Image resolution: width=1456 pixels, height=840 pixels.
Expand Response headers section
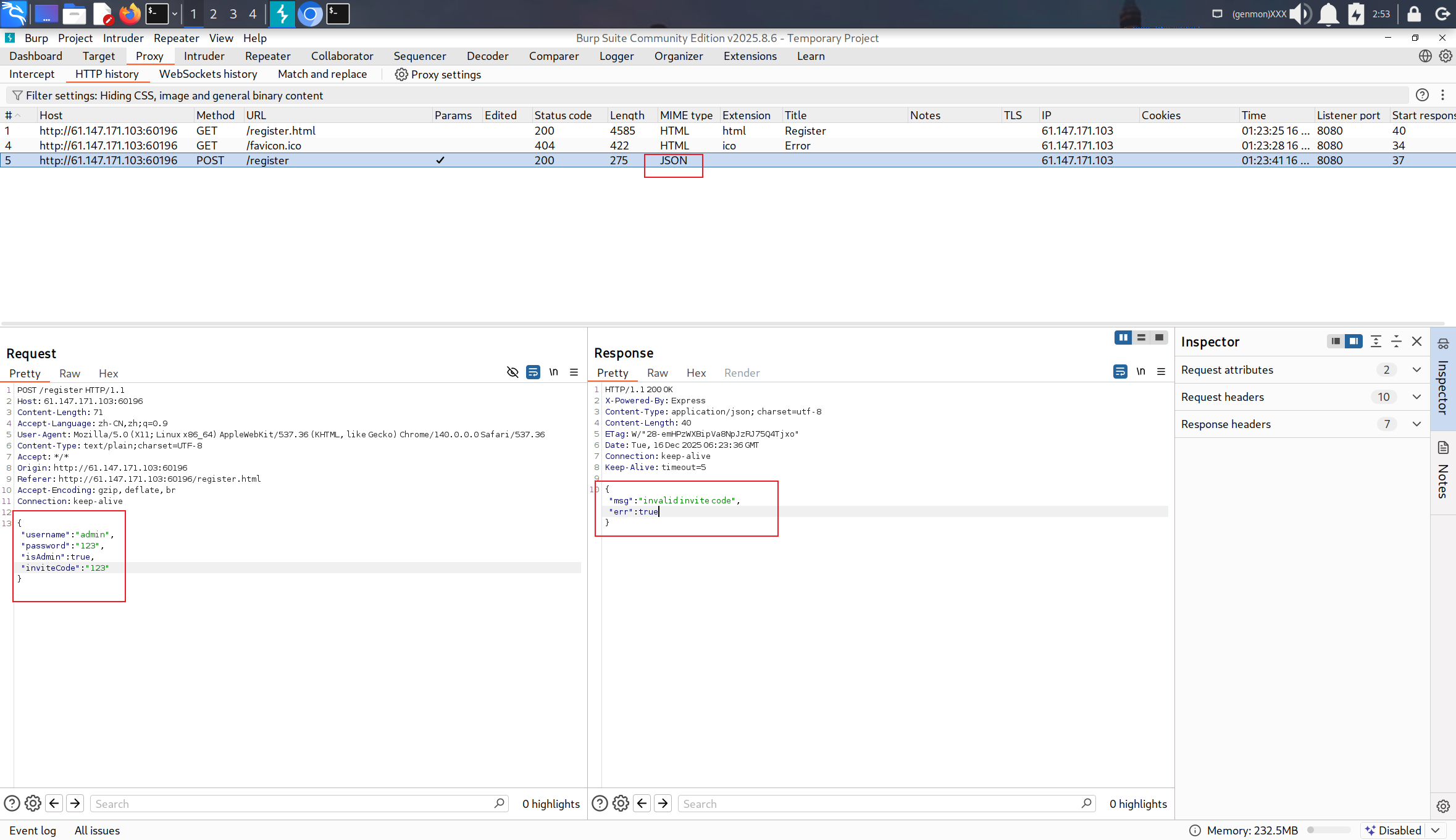1416,424
